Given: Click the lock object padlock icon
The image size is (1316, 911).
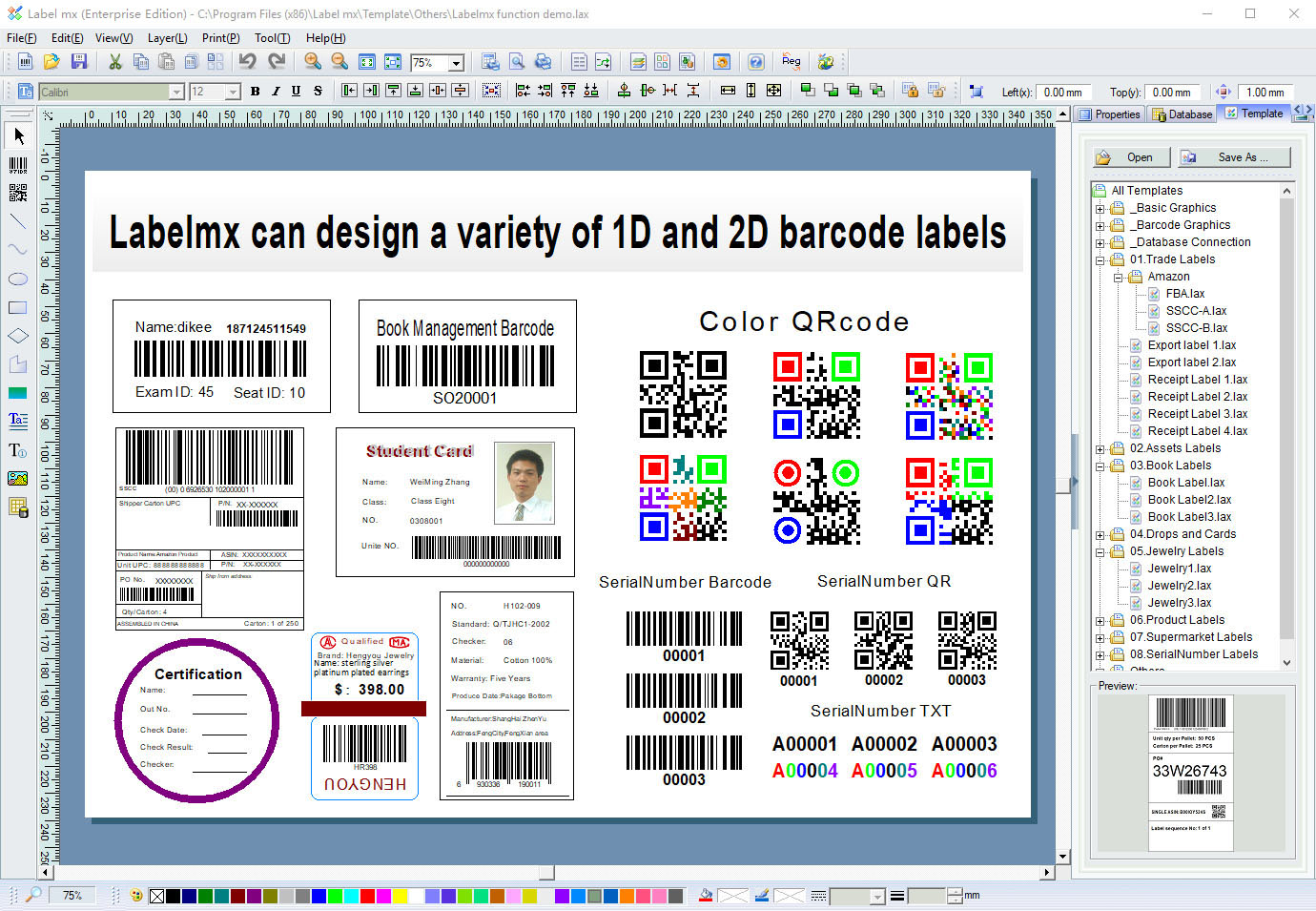Looking at the screenshot, I should [x=910, y=91].
